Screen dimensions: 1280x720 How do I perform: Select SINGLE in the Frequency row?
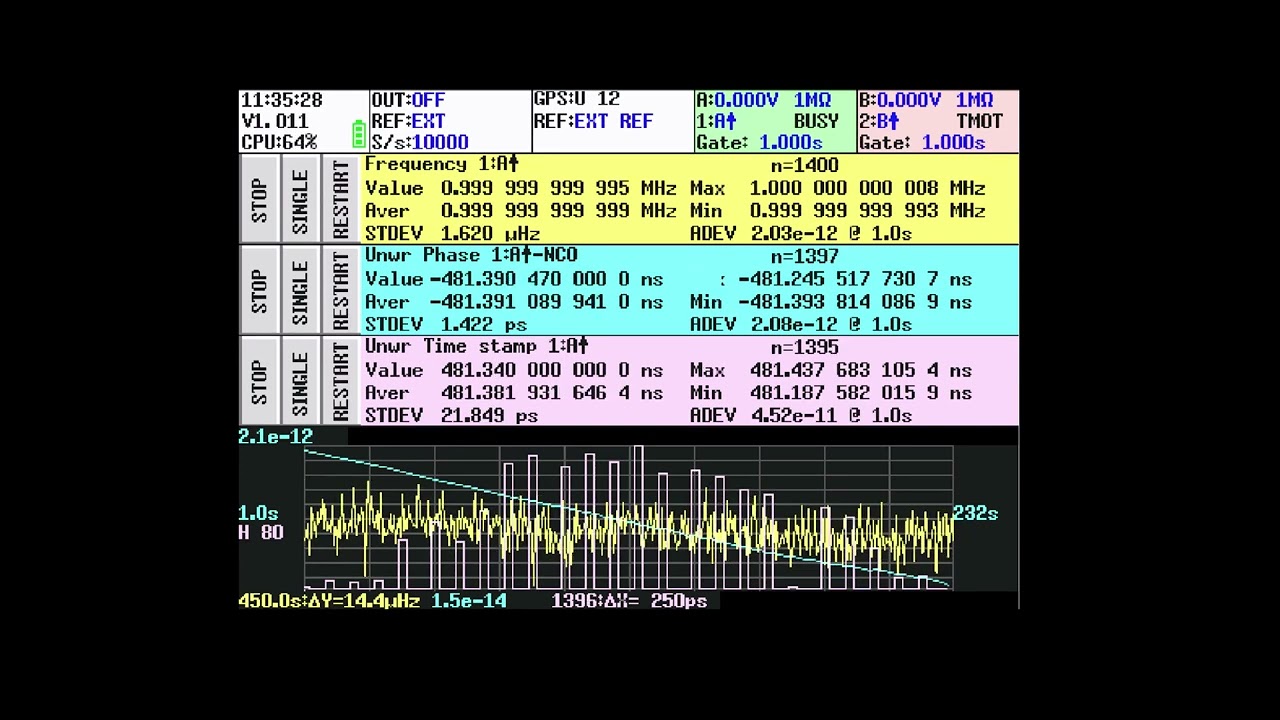tap(300, 200)
